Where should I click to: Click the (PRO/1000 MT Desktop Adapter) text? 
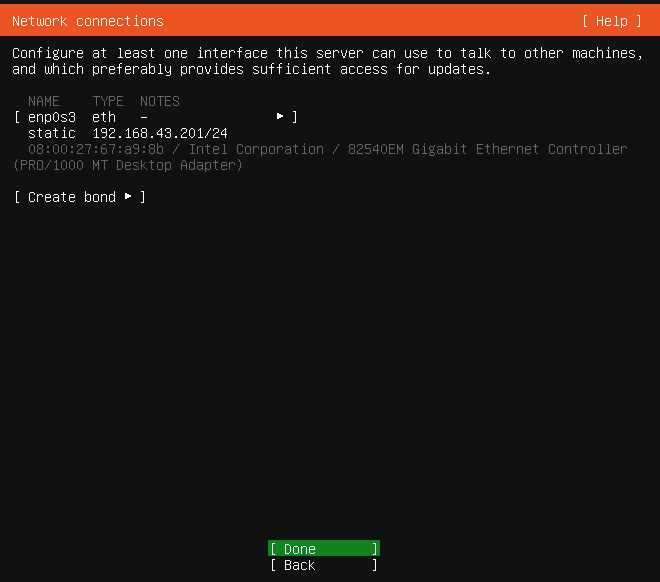tap(128, 165)
